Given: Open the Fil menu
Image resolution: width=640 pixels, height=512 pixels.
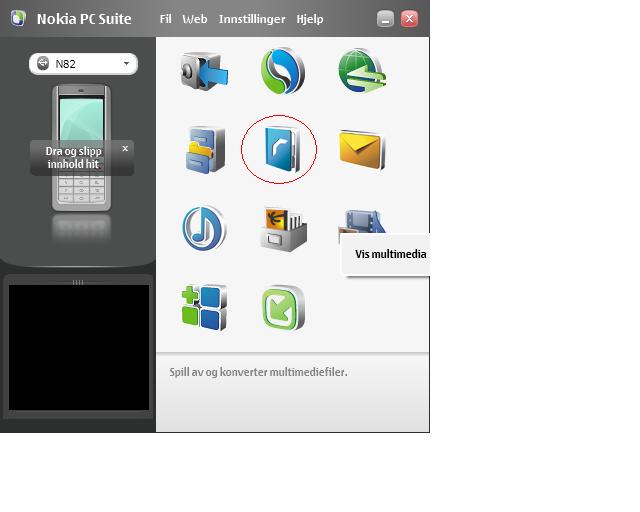Looking at the screenshot, I should tap(165, 19).
